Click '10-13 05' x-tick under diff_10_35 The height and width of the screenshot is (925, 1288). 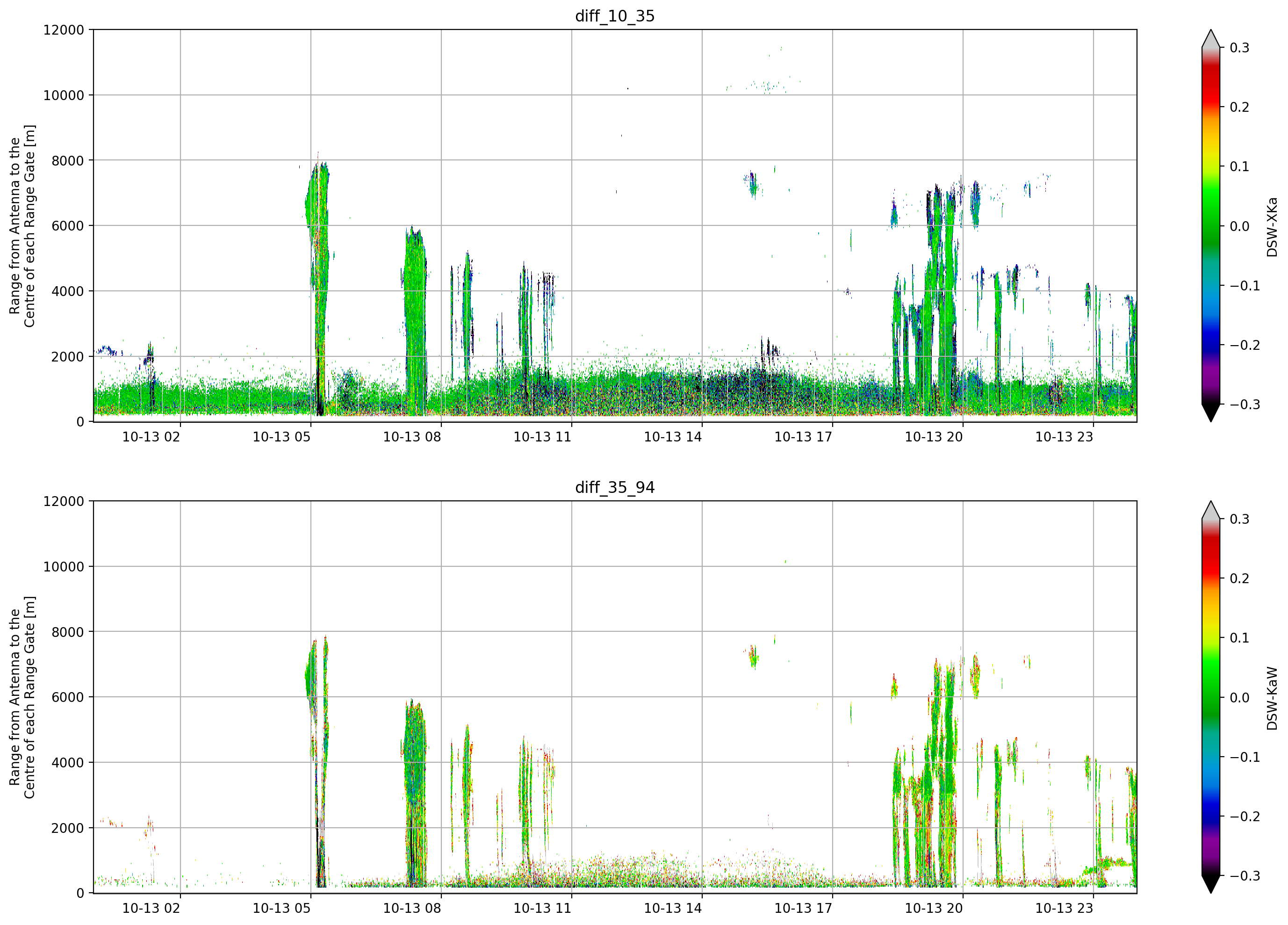[282, 437]
